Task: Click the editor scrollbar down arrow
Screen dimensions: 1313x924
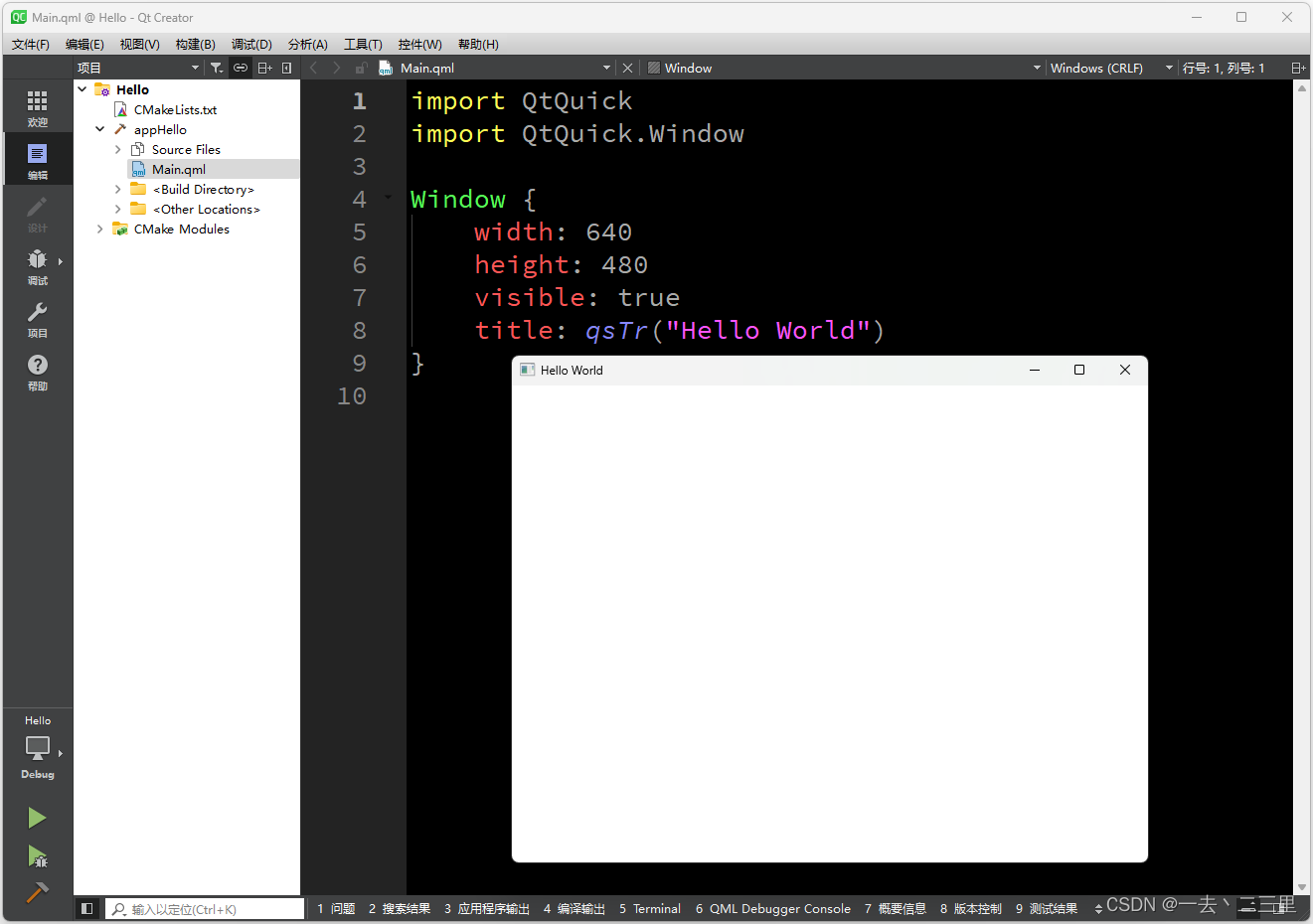Action: click(1302, 887)
